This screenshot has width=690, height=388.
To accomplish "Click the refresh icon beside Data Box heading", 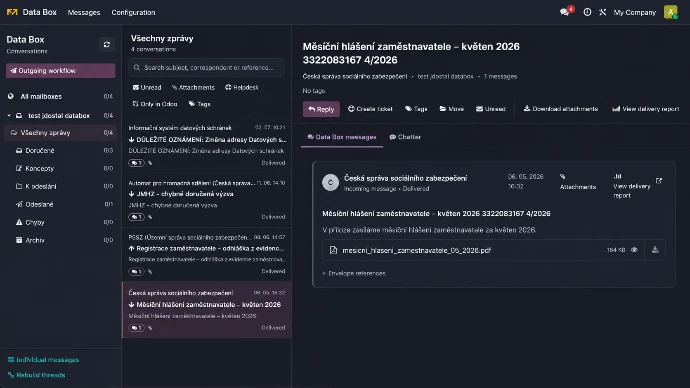I will [106, 44].
